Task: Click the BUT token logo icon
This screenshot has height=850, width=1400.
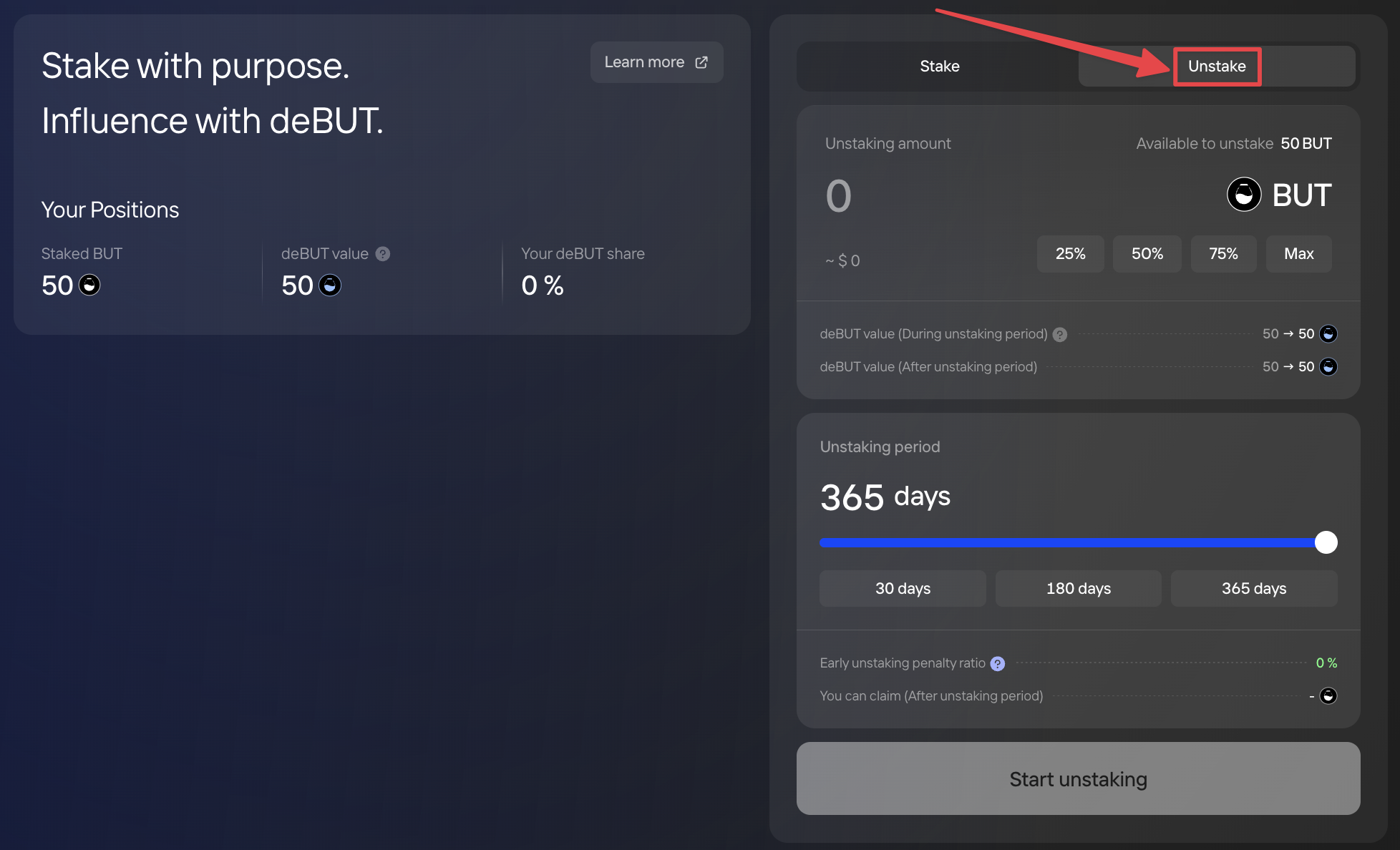Action: (x=1244, y=195)
